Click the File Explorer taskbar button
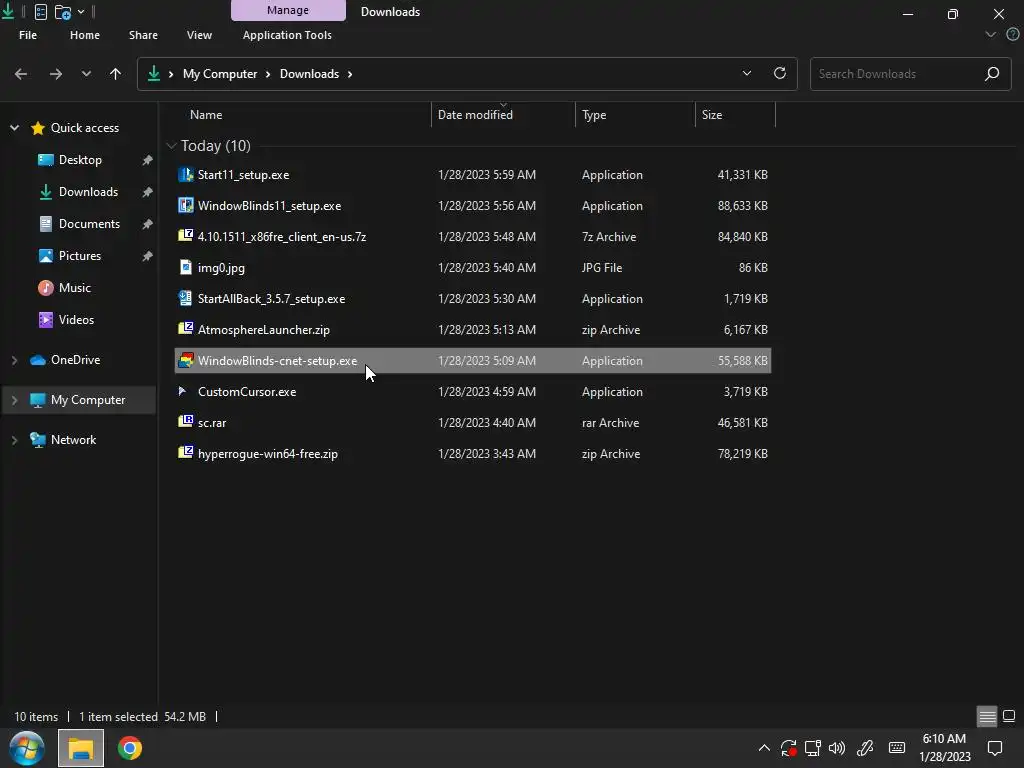The height and width of the screenshot is (768, 1024). pos(81,748)
